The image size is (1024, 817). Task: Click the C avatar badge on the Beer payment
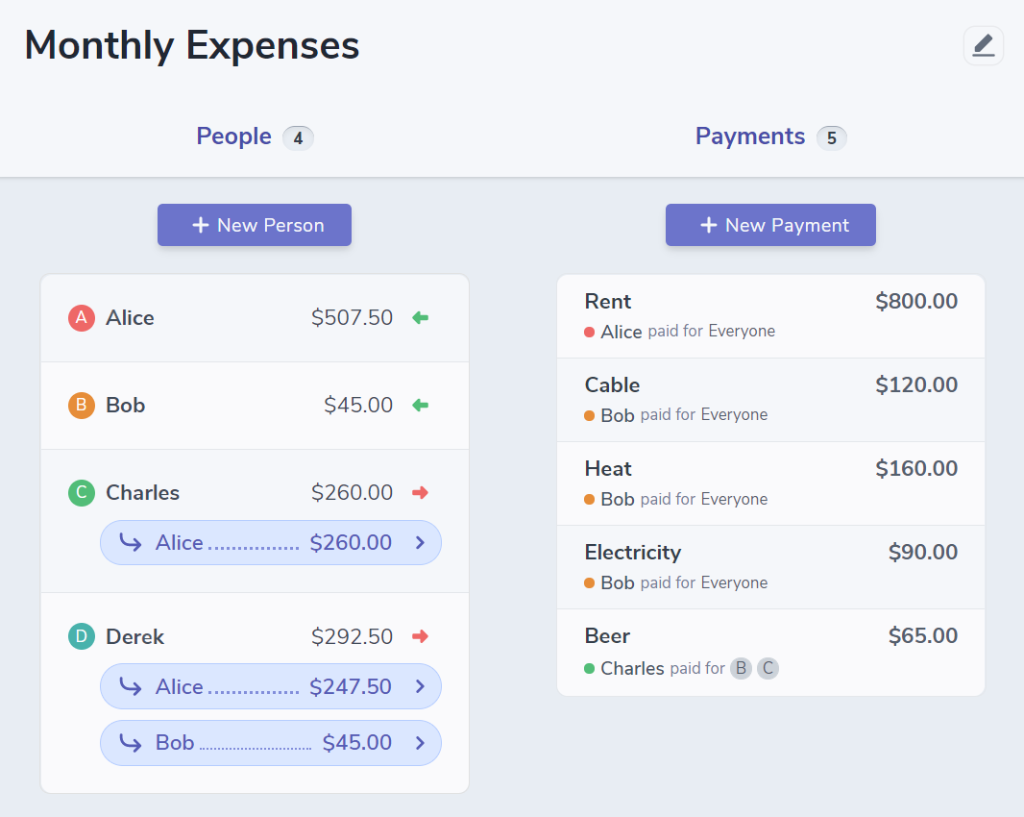768,668
